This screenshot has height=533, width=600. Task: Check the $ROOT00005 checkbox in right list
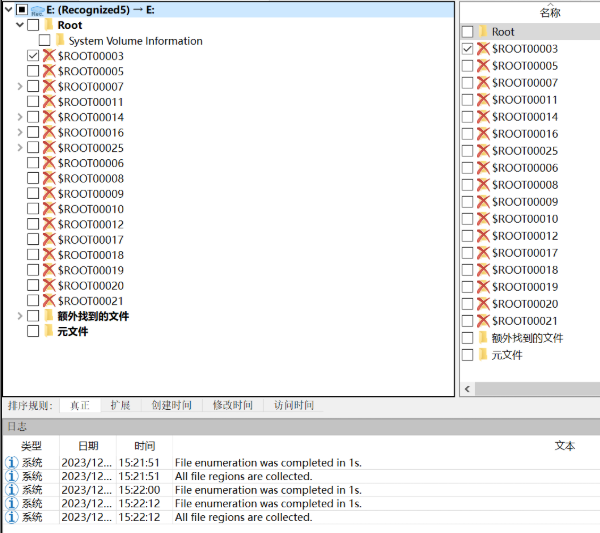[x=467, y=66]
